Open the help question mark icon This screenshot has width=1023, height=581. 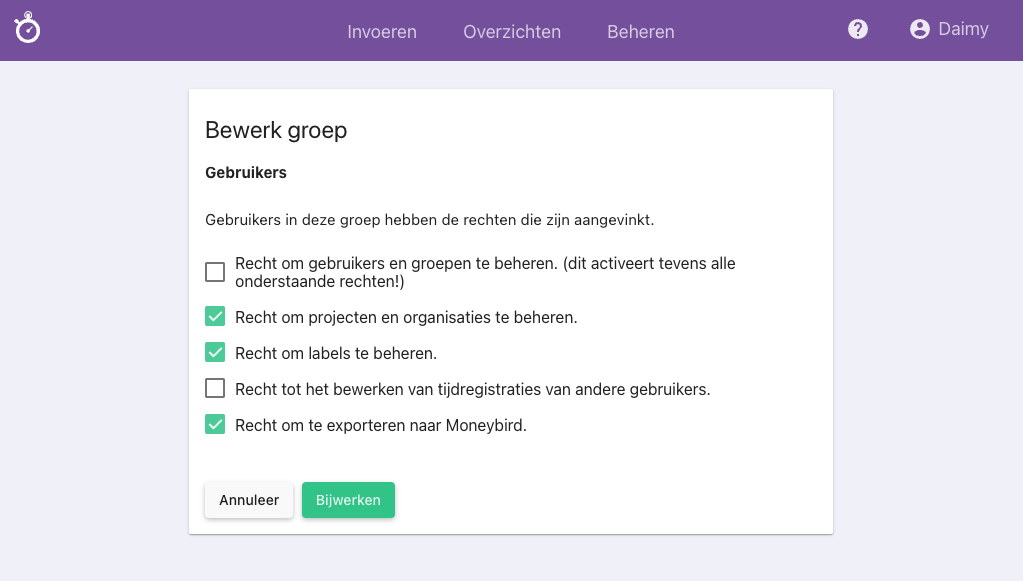(857, 29)
